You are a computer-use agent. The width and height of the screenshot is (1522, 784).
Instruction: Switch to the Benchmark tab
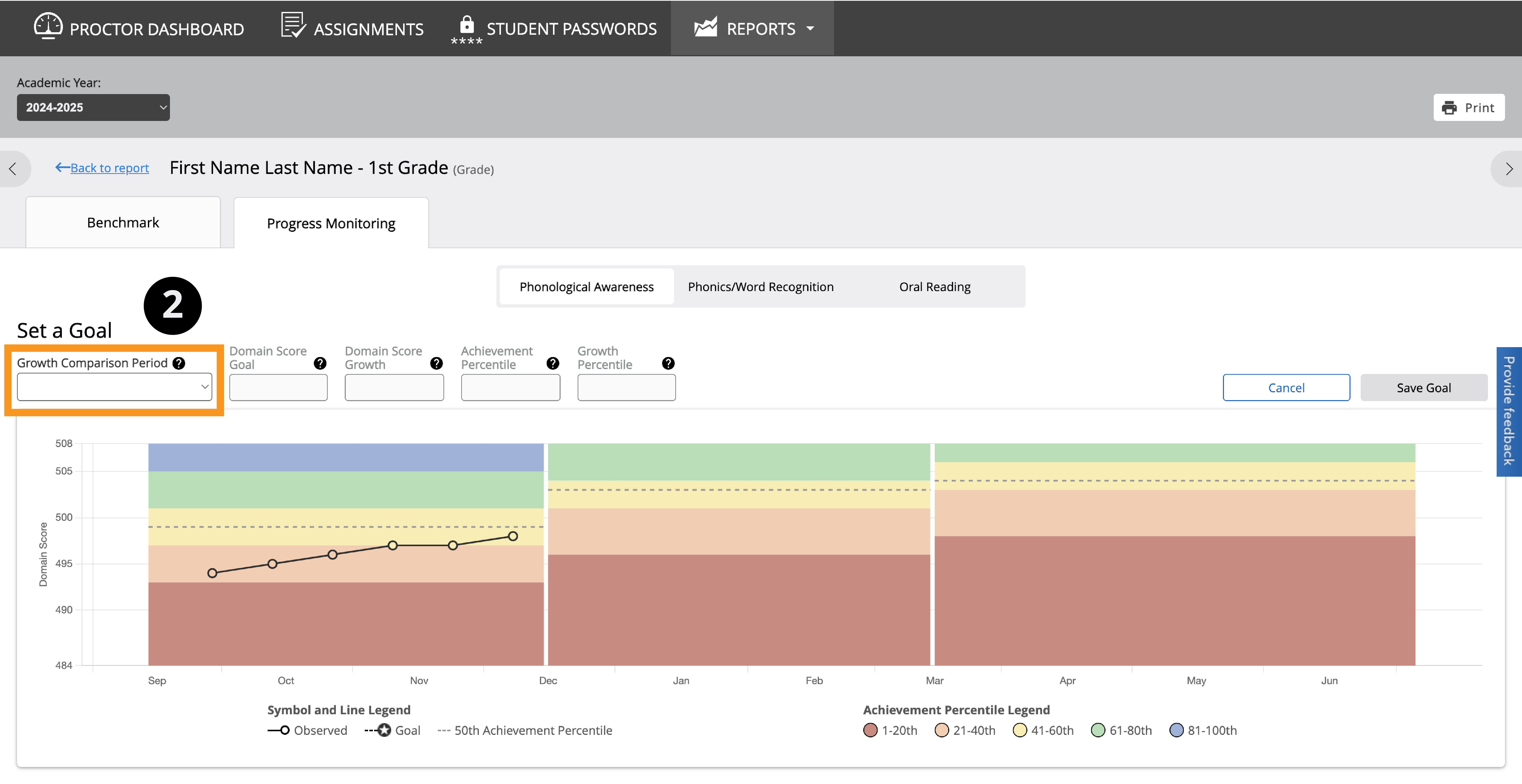[x=123, y=223]
